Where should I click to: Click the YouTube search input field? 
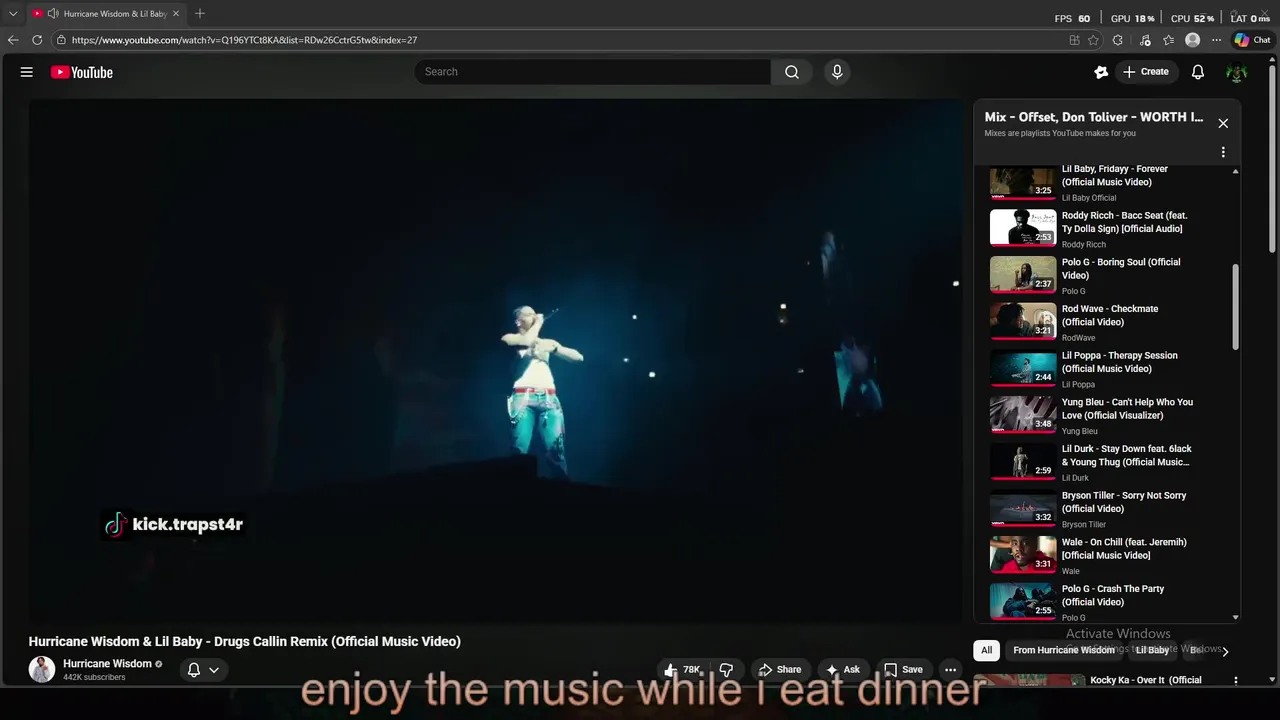592,72
